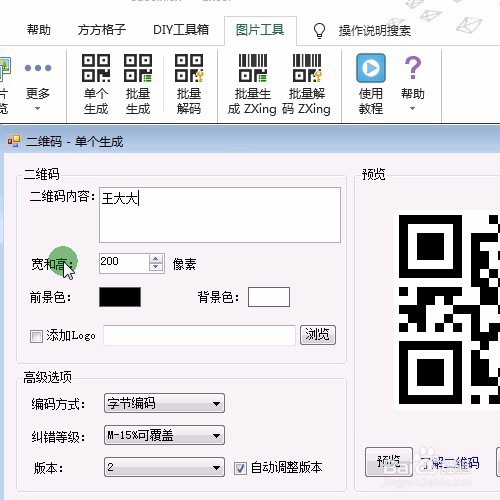The image size is (500, 500).
Task: Click the 帮助 question mark icon
Action: [x=413, y=68]
